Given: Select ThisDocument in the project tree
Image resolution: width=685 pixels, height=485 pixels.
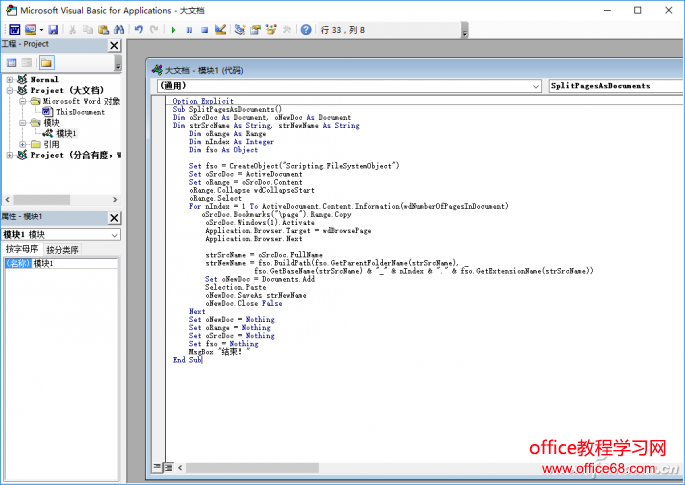Looking at the screenshot, I should tap(79, 112).
